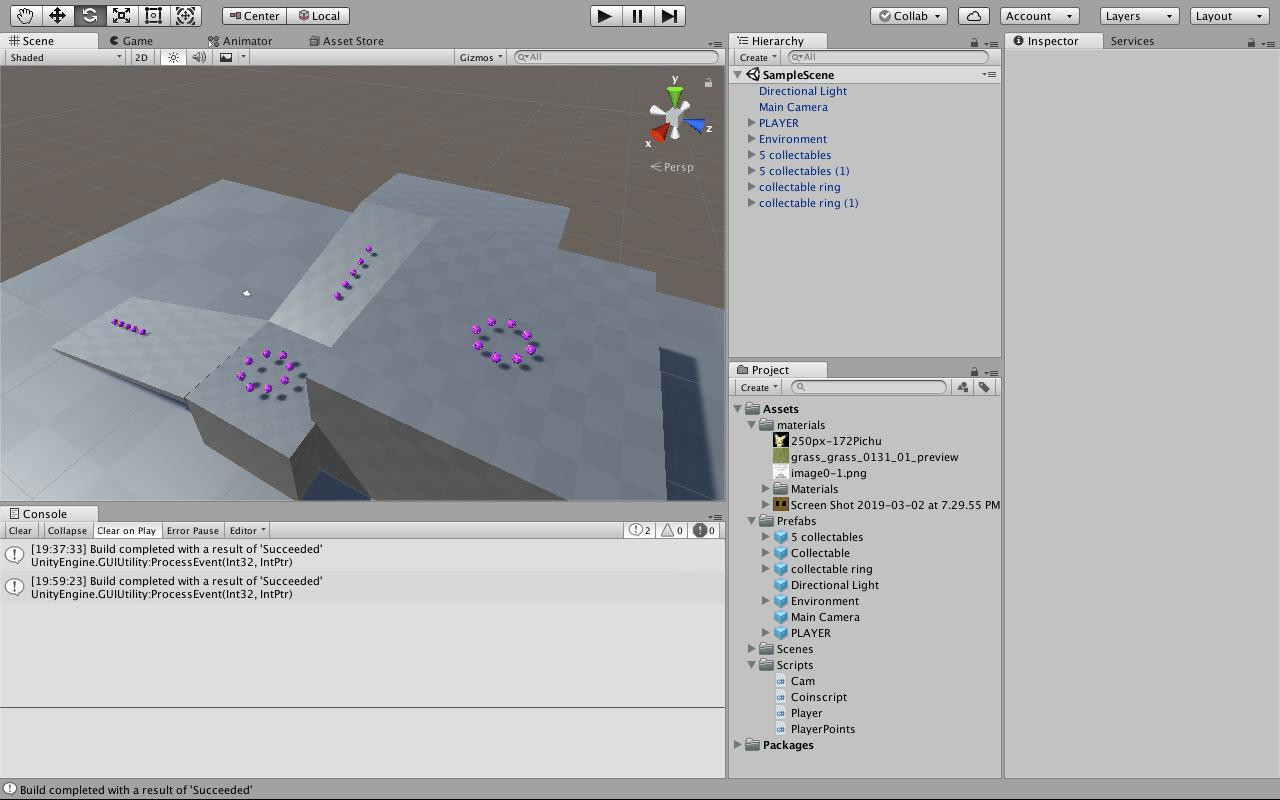This screenshot has width=1280, height=800.
Task: Collapse the Scripts folder
Action: click(x=751, y=665)
